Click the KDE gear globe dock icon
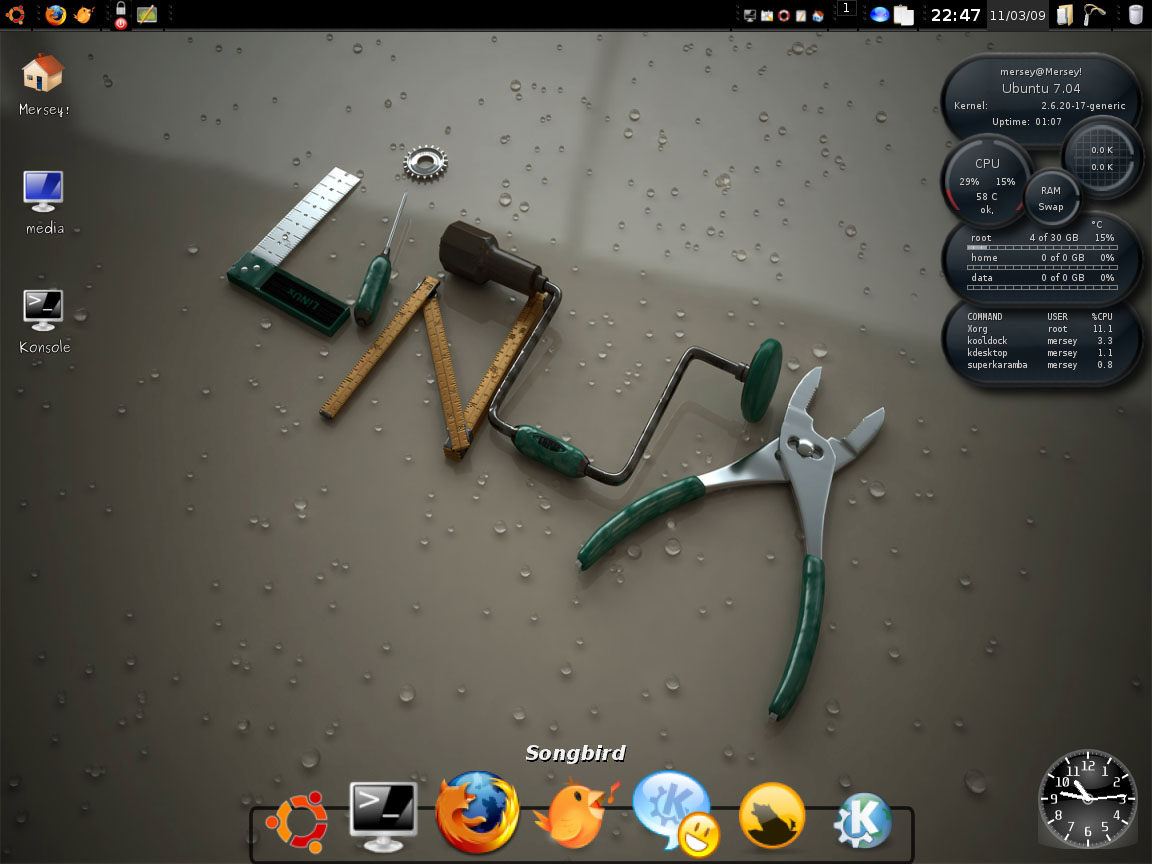The image size is (1152, 864). (x=862, y=821)
